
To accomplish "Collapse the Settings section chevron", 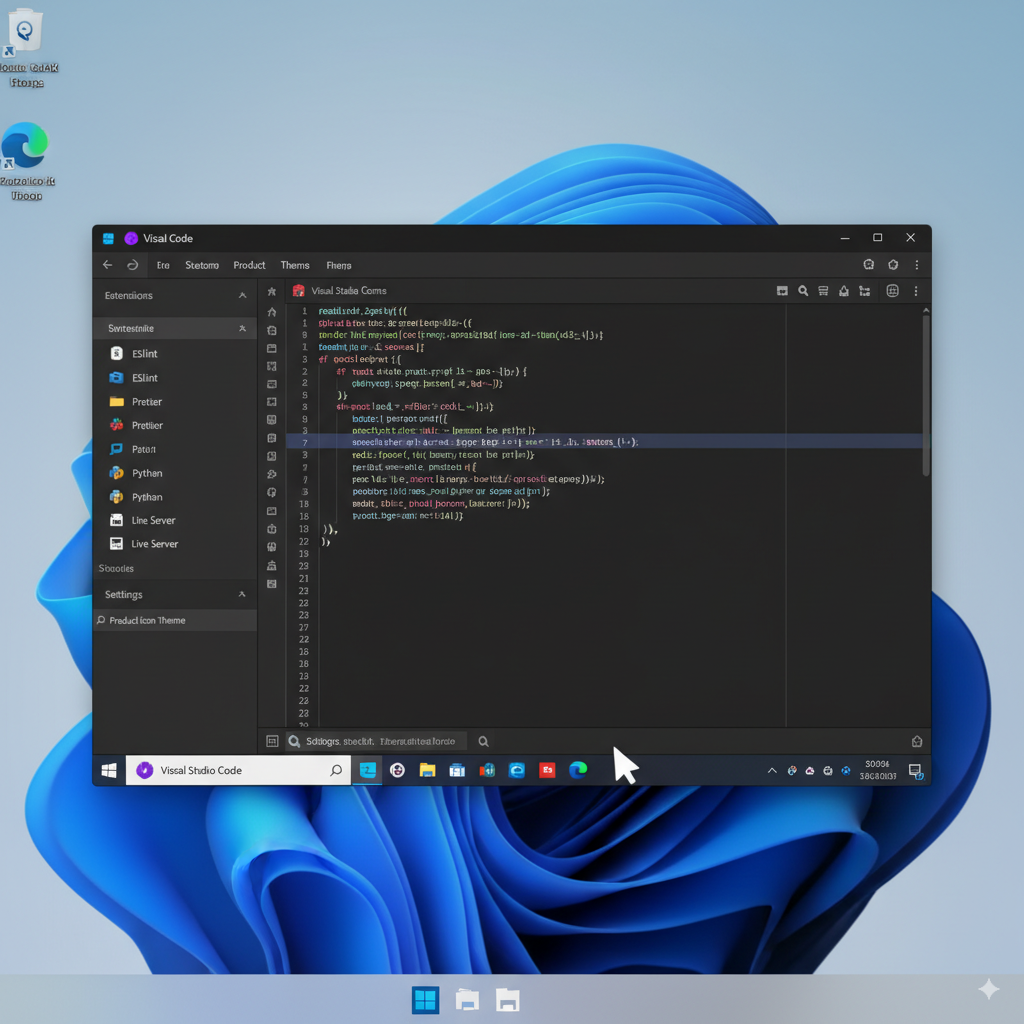I will pos(242,594).
